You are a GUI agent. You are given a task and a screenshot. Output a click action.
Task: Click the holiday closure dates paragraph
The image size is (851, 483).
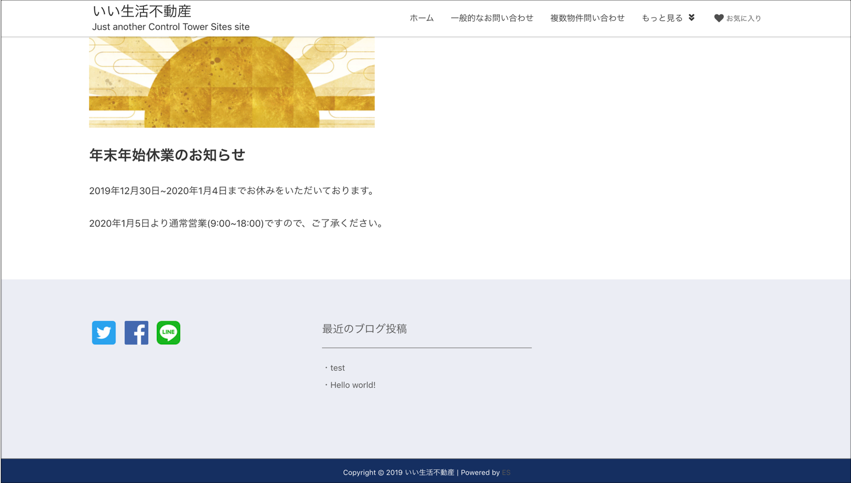tap(233, 191)
